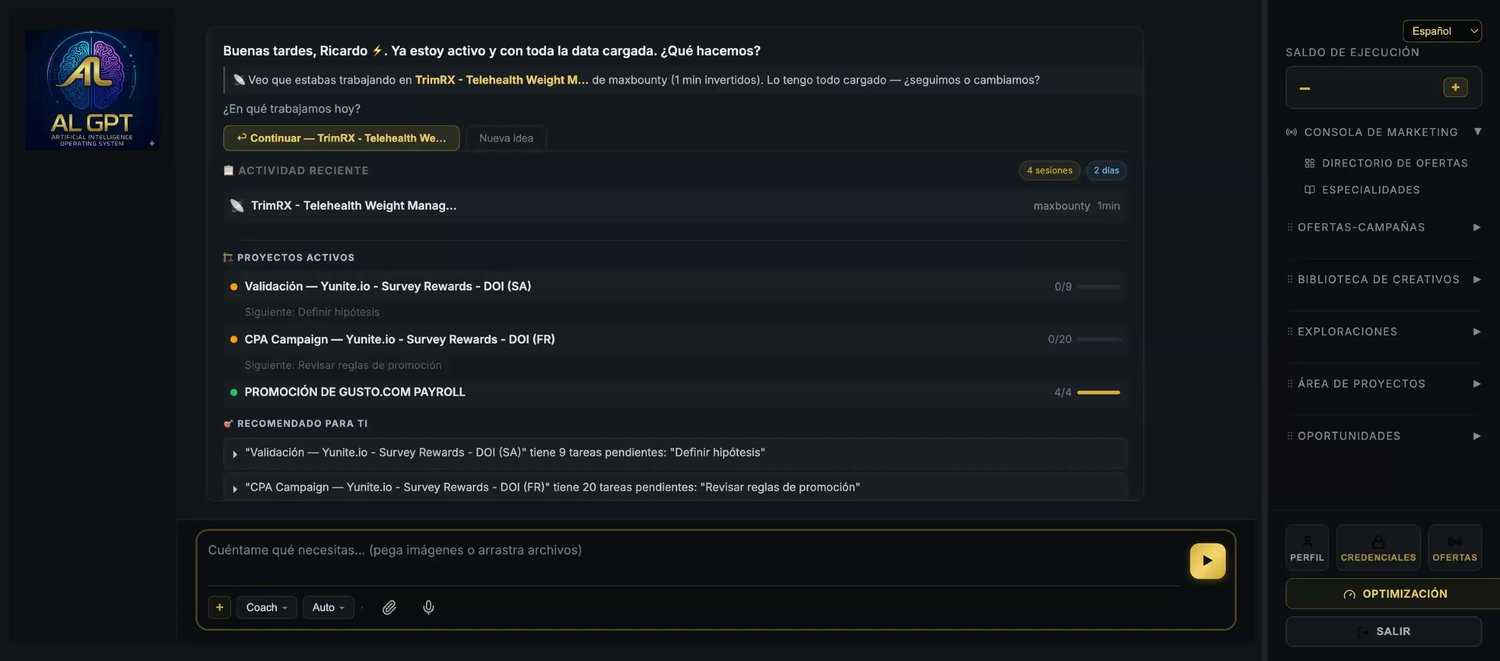Click the 2 días badge
Screen dimensions: 1500x661
pyautogui.click(x=1106, y=170)
